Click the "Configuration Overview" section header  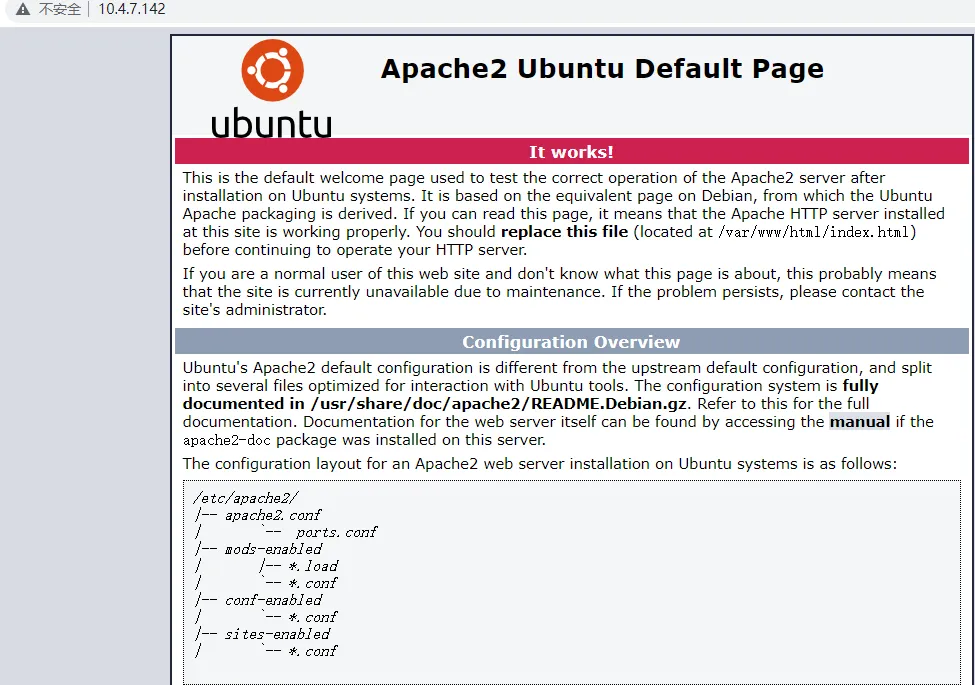tap(571, 342)
